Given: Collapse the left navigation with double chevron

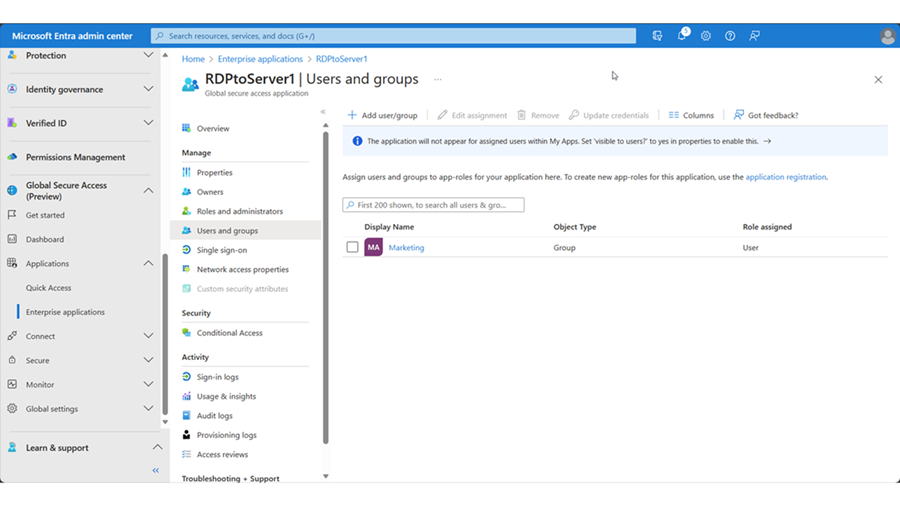Looking at the screenshot, I should [156, 470].
